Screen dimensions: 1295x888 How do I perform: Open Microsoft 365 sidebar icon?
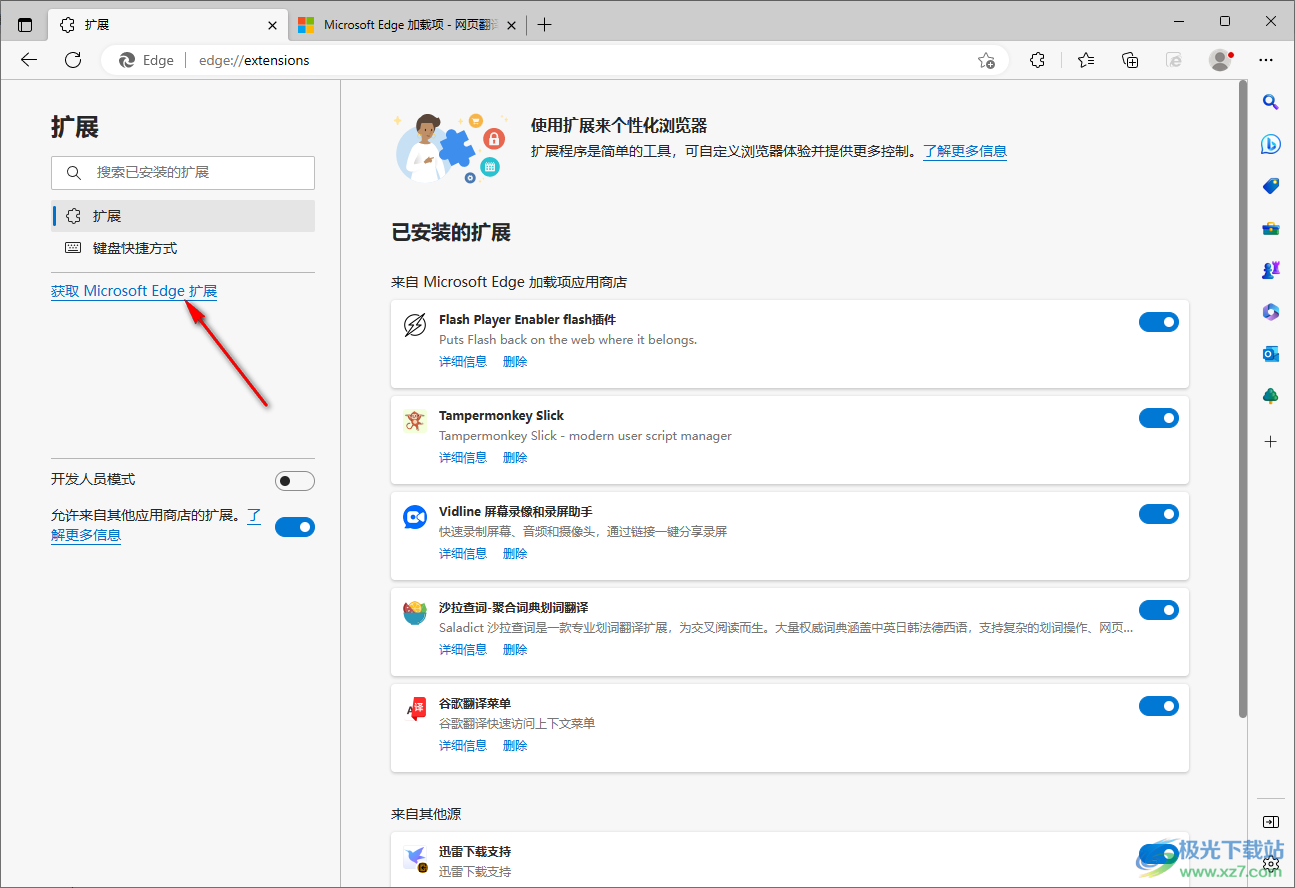click(x=1271, y=312)
